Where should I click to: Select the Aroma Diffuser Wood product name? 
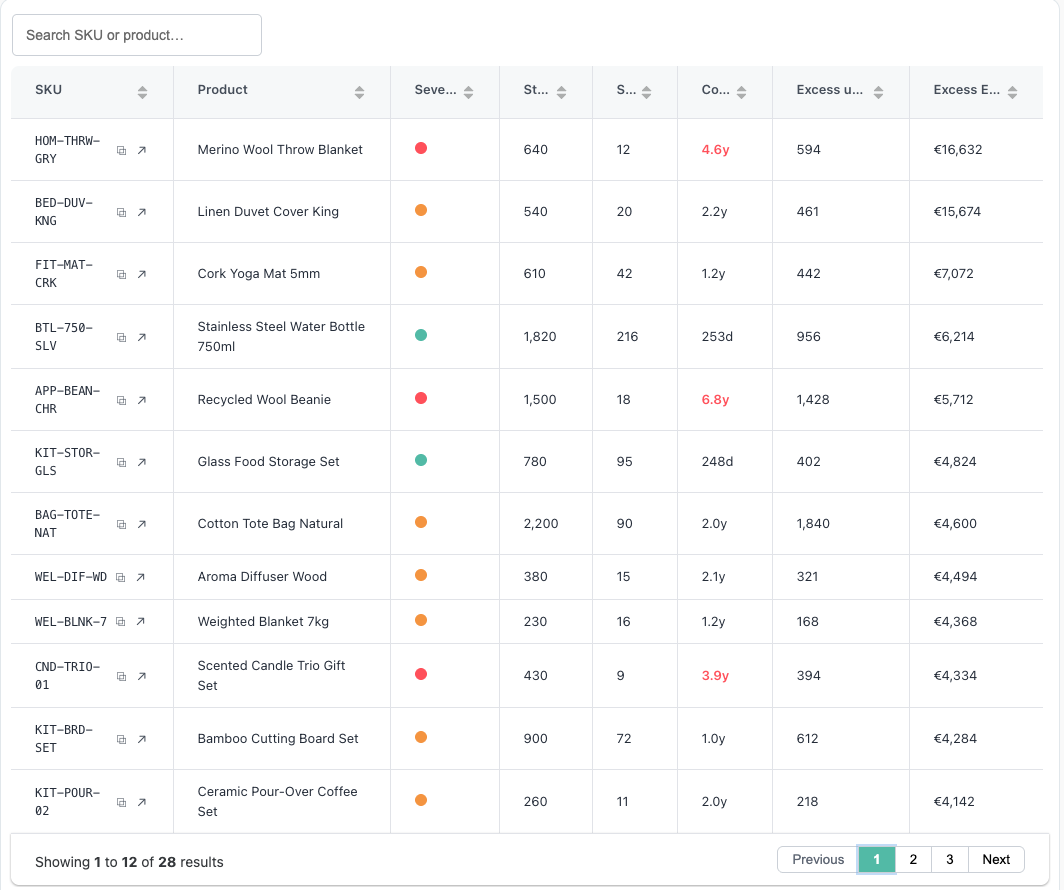pyautogui.click(x=262, y=577)
